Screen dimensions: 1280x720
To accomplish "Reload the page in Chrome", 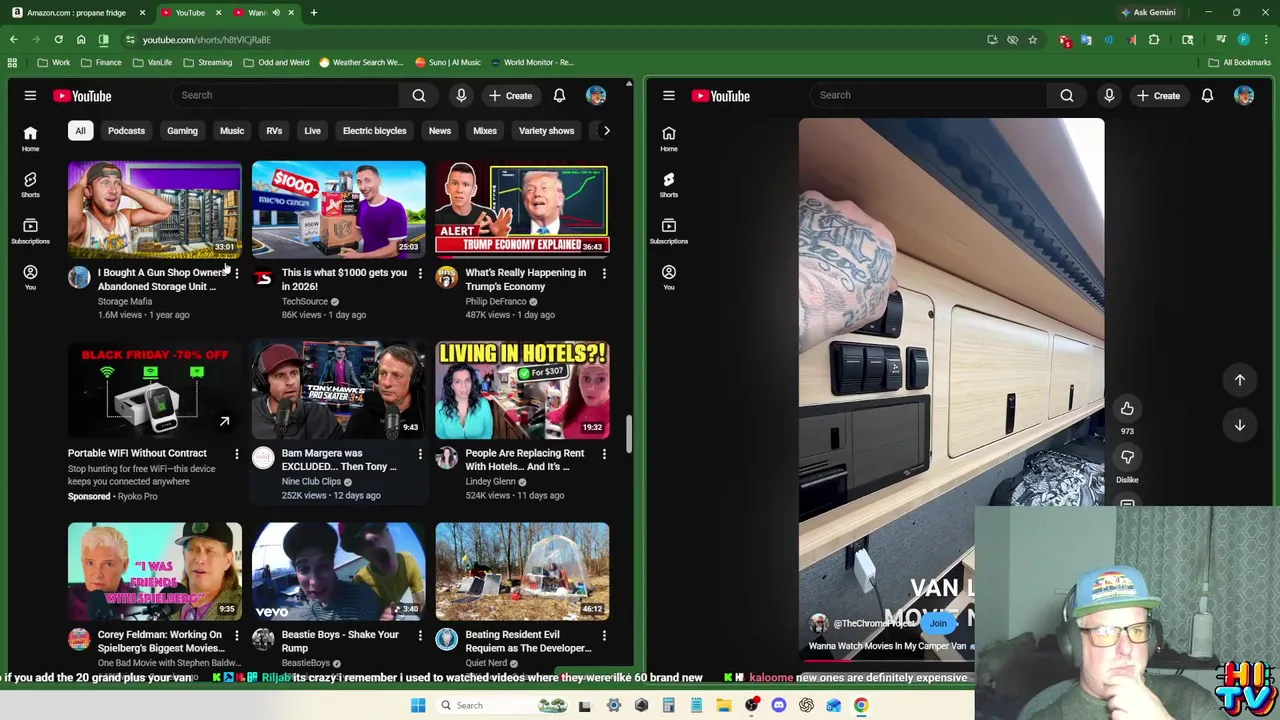I will coord(58,40).
